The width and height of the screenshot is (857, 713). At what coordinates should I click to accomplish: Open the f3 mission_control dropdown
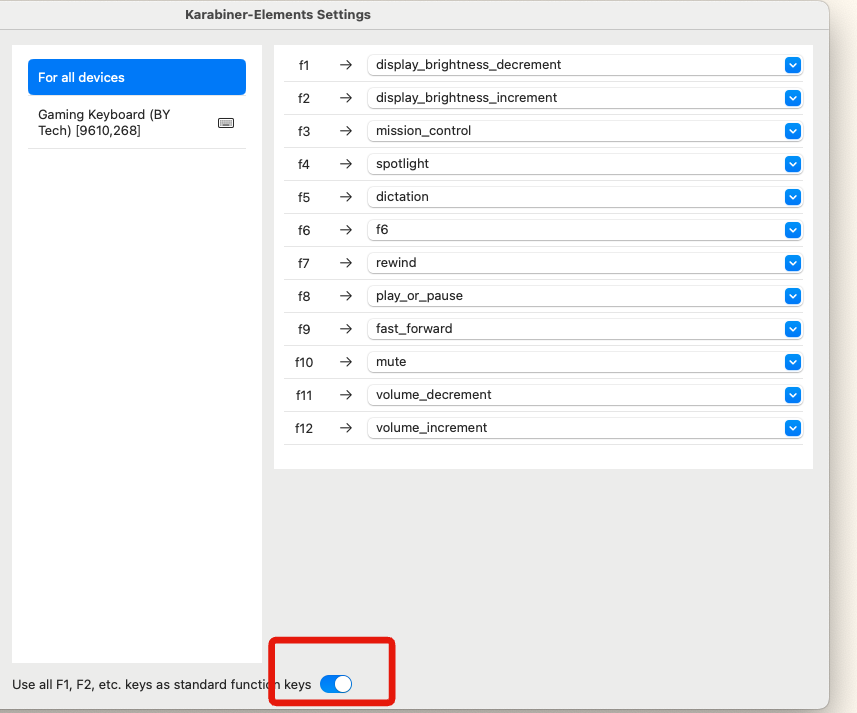coord(585,131)
